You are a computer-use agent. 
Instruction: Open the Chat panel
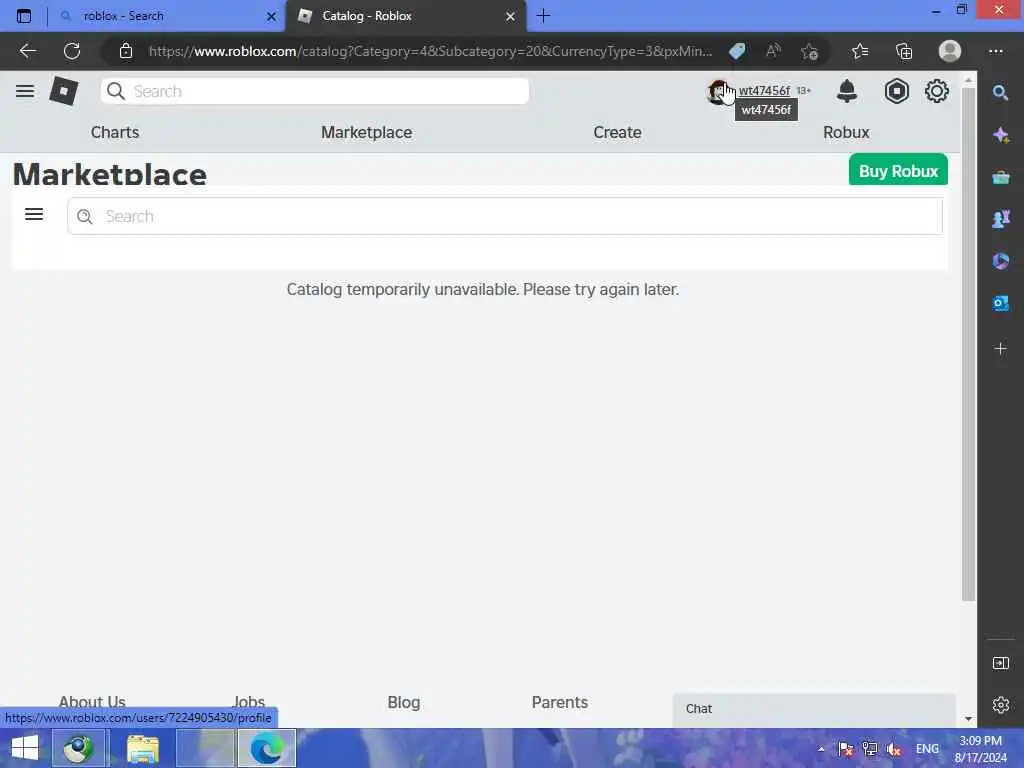pos(814,709)
